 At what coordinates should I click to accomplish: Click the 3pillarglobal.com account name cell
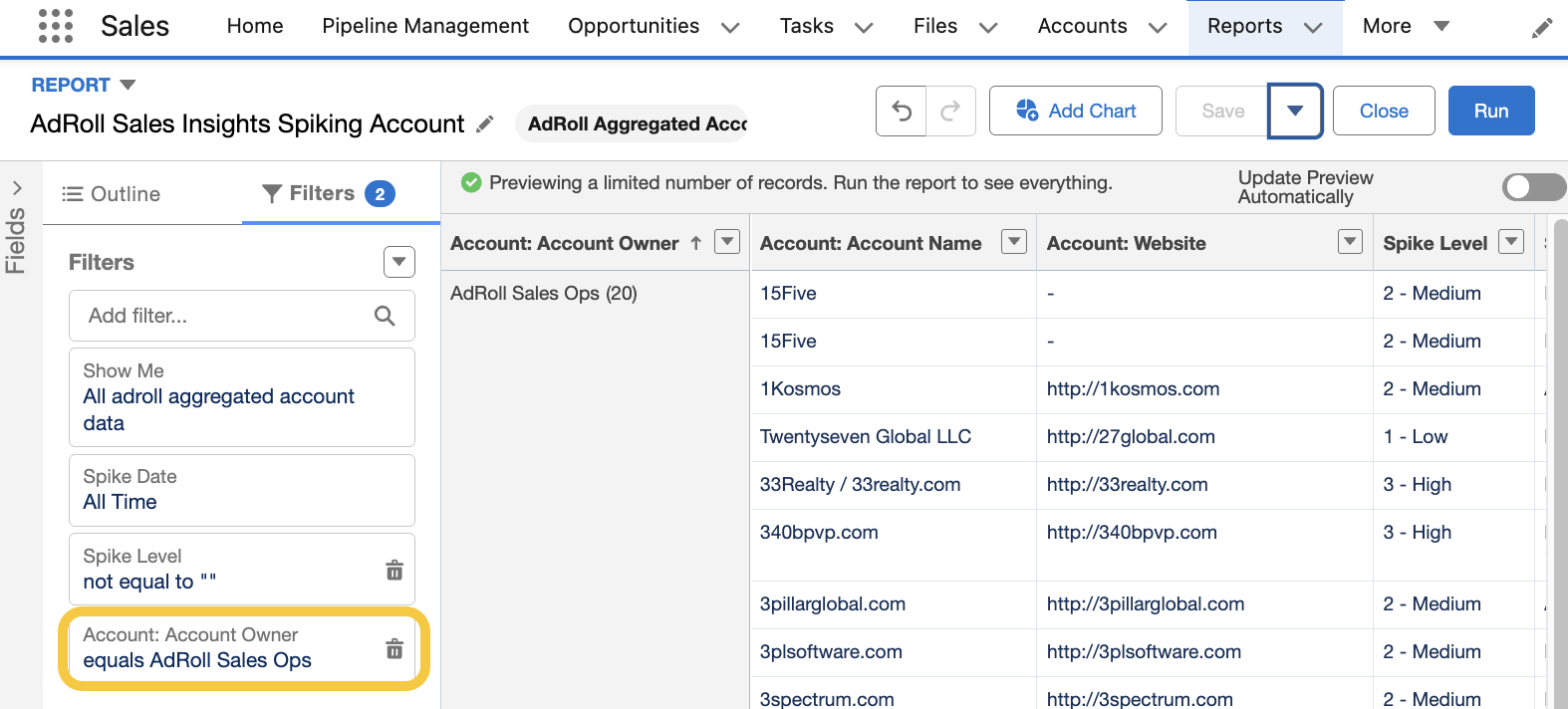(893, 604)
